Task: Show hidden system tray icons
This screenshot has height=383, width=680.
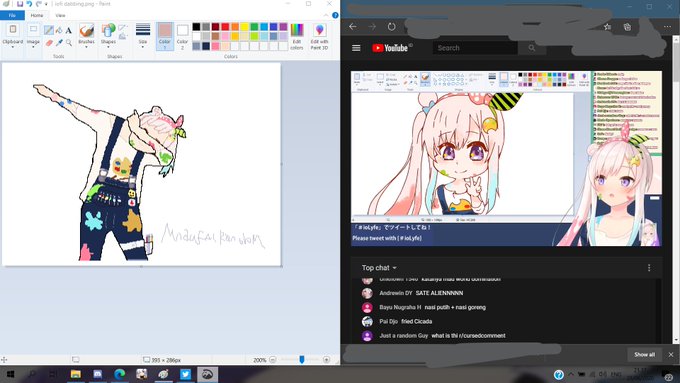Action: point(571,374)
